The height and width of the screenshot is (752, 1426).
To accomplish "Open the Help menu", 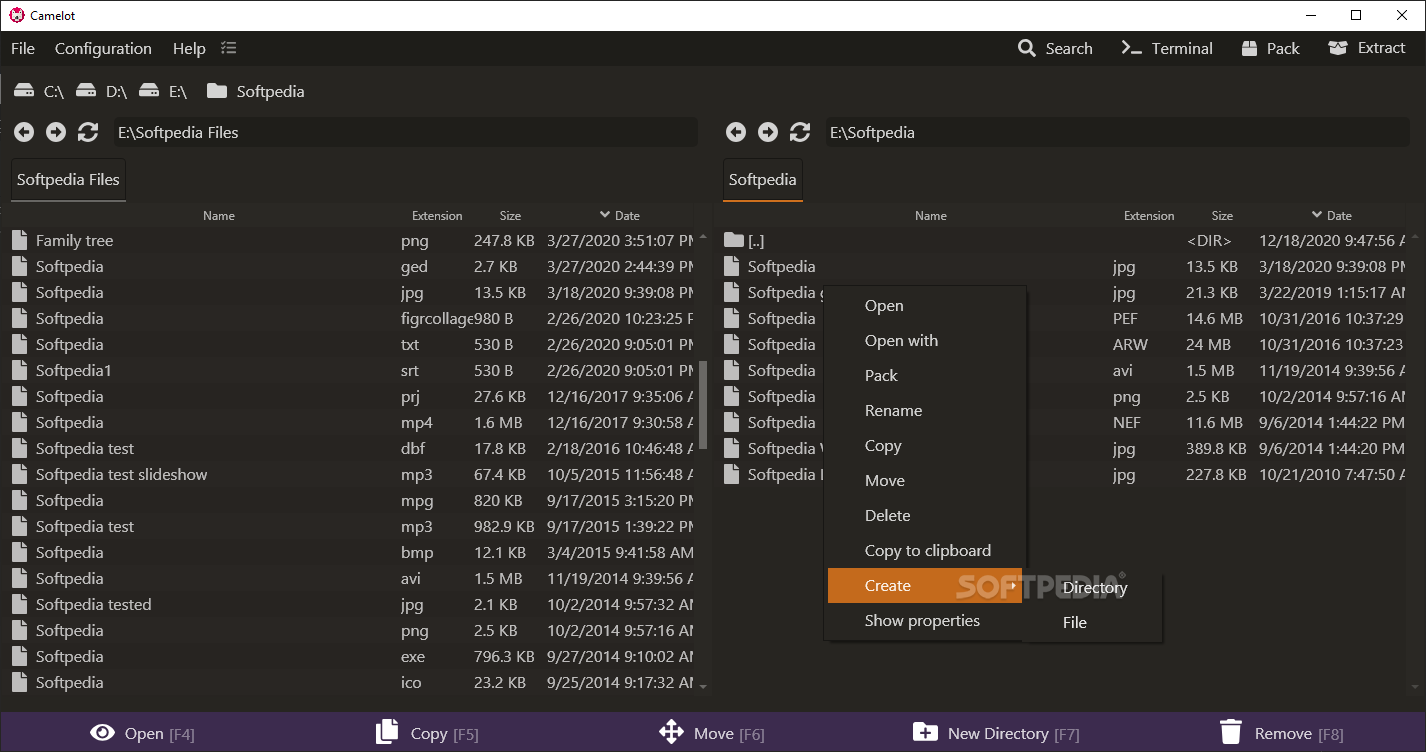I will coord(189,48).
